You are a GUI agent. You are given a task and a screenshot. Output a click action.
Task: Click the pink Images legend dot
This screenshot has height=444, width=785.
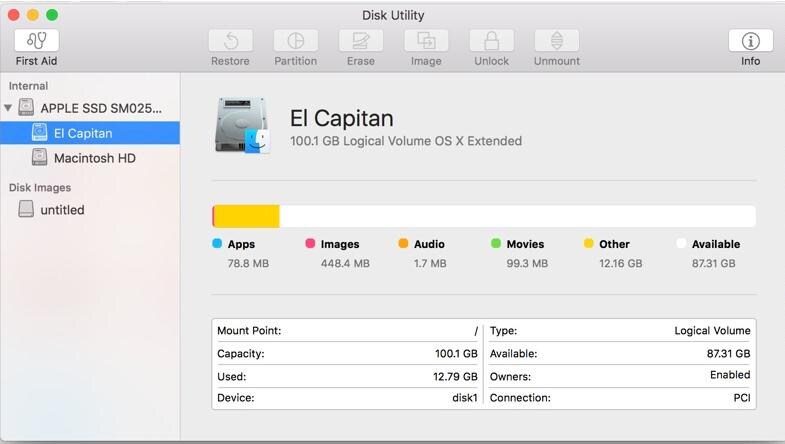(x=310, y=243)
